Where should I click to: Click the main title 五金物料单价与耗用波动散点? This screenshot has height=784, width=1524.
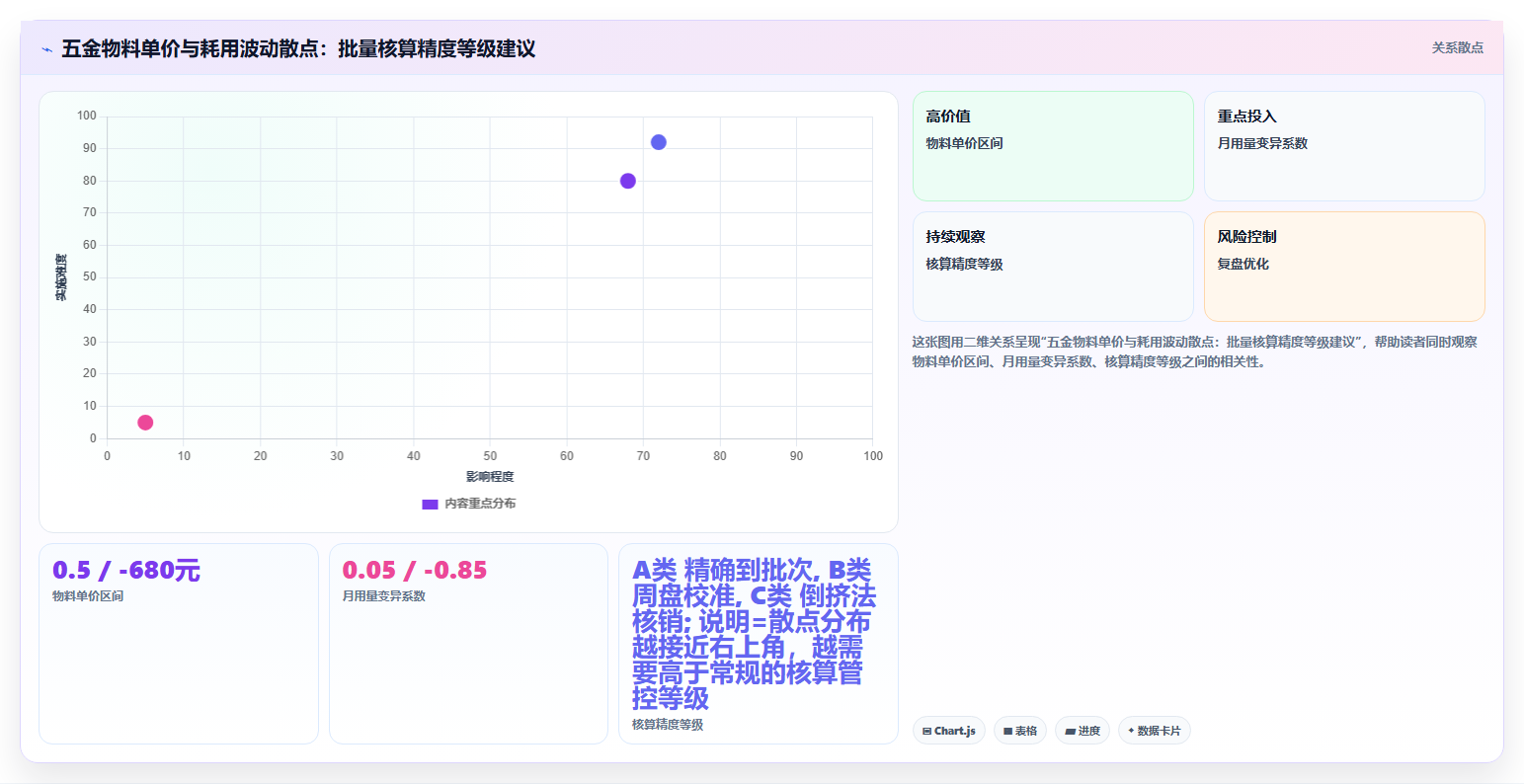tap(298, 48)
